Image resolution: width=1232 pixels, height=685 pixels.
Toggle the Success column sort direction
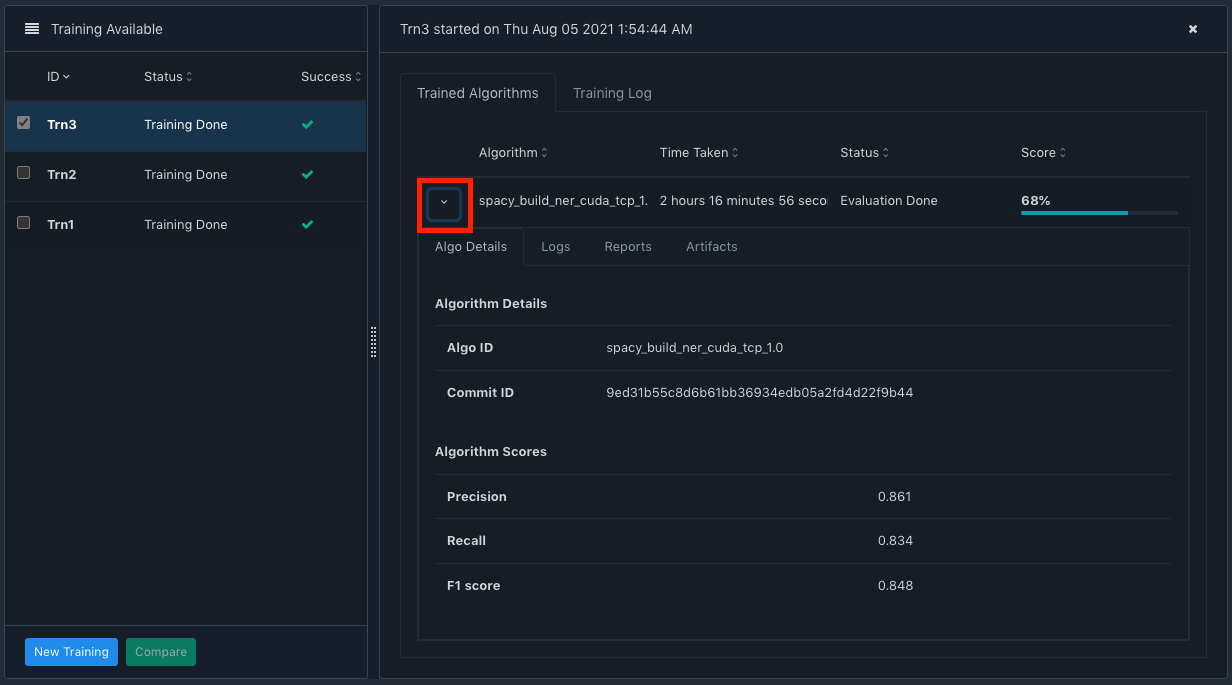[x=329, y=76]
